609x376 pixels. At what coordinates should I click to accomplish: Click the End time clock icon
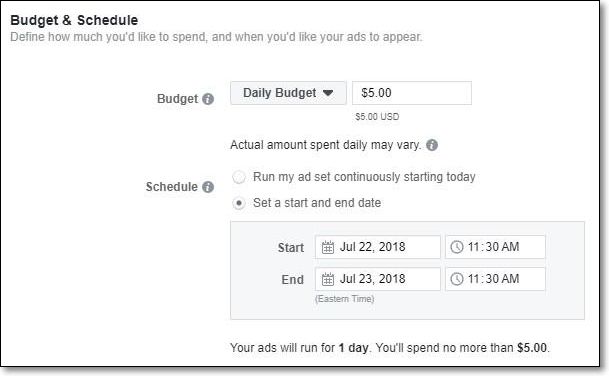point(457,279)
